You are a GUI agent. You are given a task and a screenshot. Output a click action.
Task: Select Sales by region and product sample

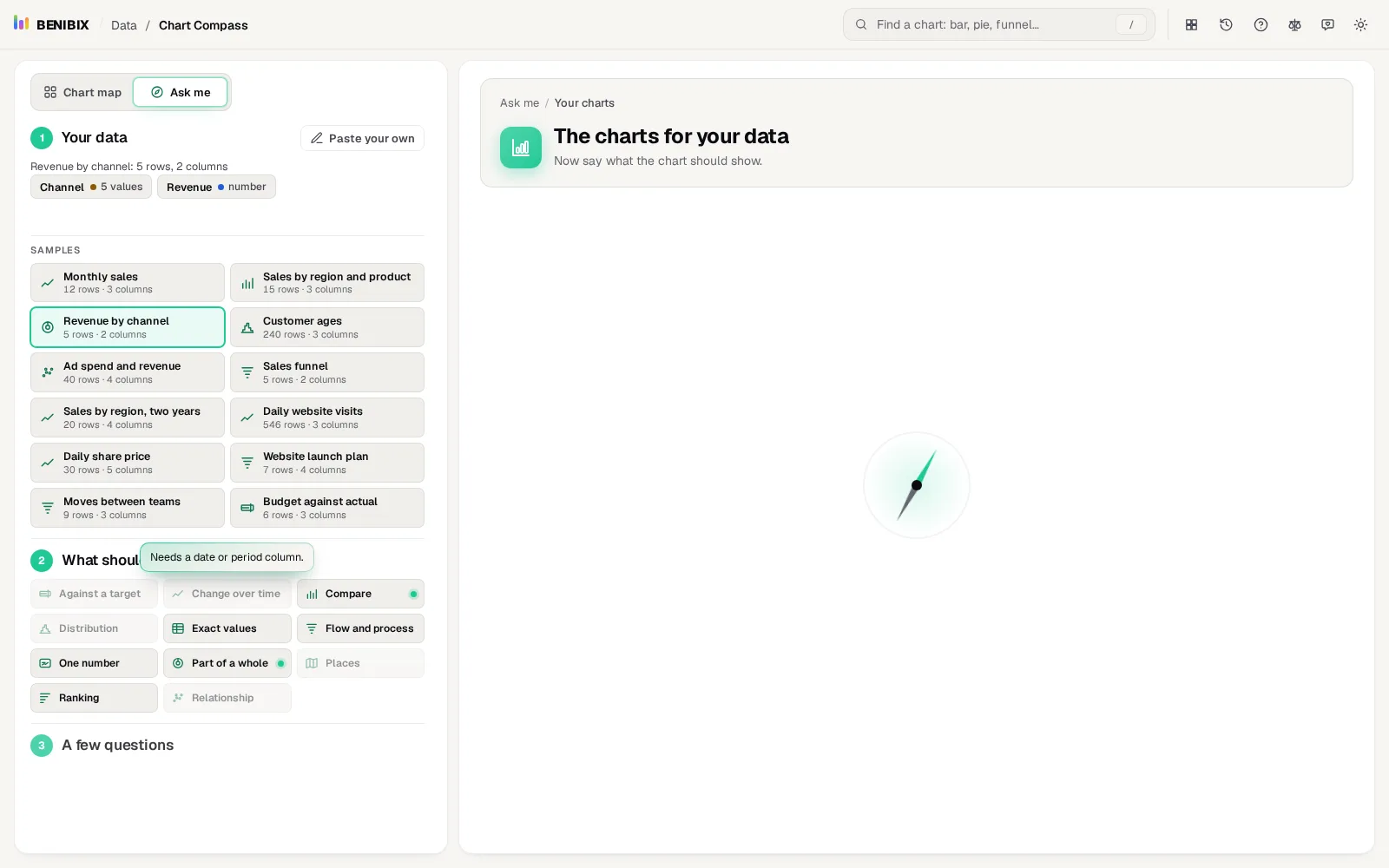pos(327,283)
